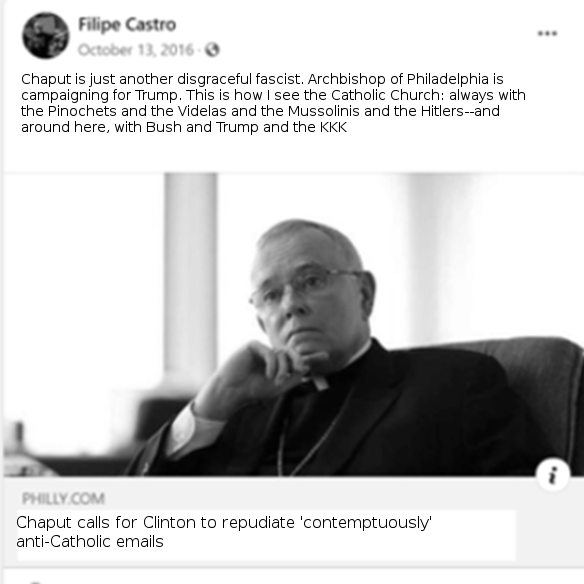584x584 pixels.
Task: Open the archbishop article preview photo
Action: pyautogui.click(x=293, y=324)
